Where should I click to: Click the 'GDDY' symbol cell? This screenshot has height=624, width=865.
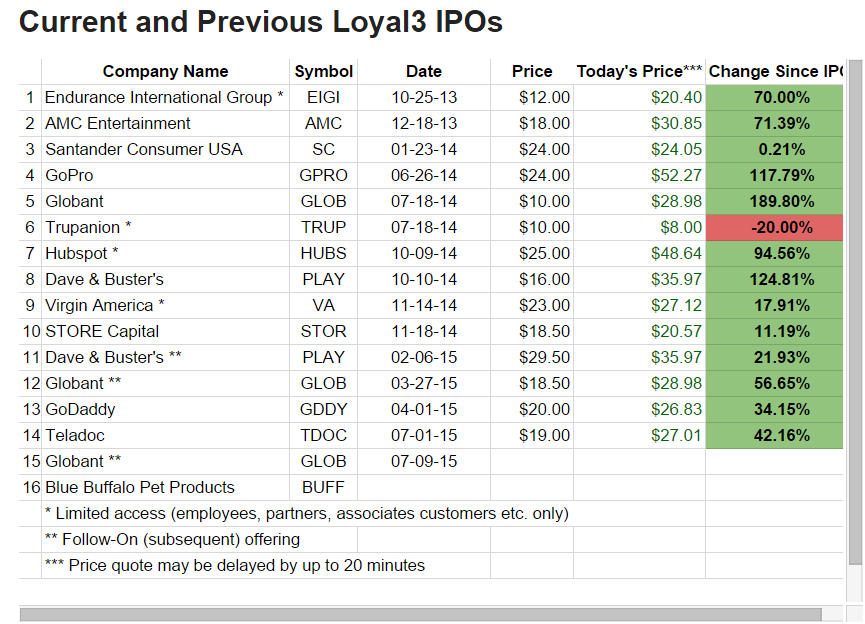tap(323, 409)
